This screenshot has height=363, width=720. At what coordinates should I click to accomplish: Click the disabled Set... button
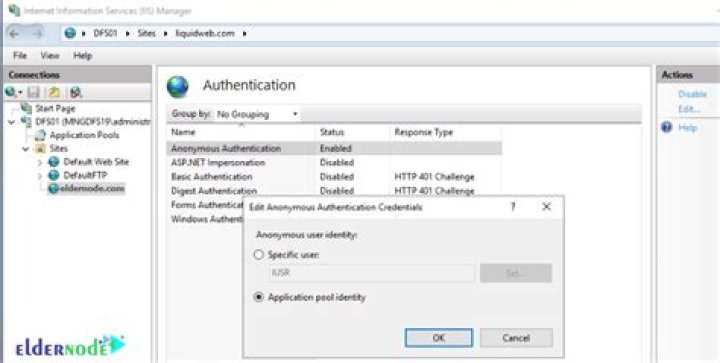click(516, 273)
